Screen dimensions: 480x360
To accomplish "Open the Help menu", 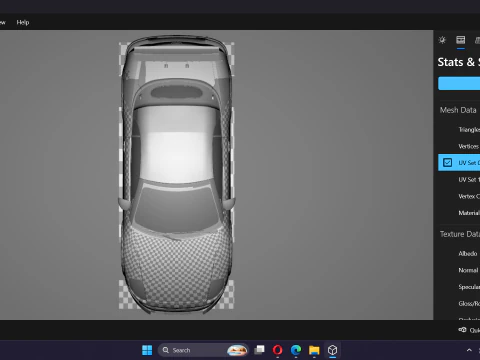I will tap(23, 22).
